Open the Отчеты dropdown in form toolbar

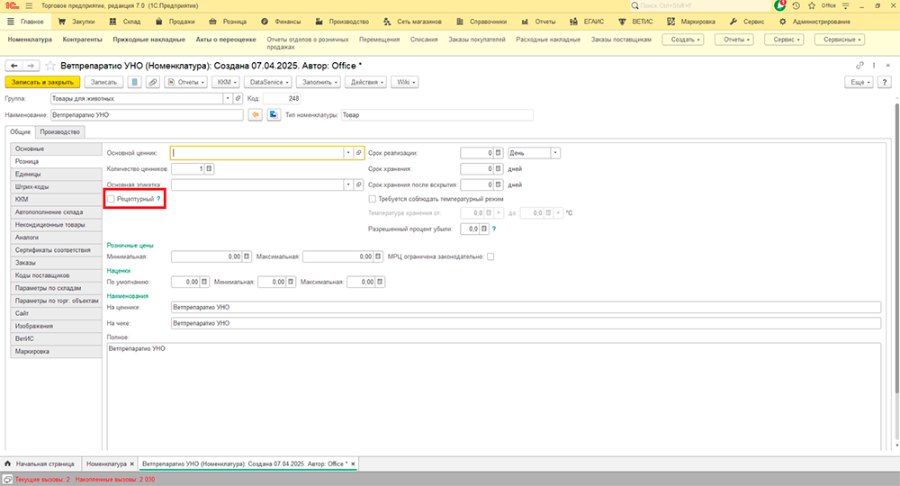pos(186,82)
